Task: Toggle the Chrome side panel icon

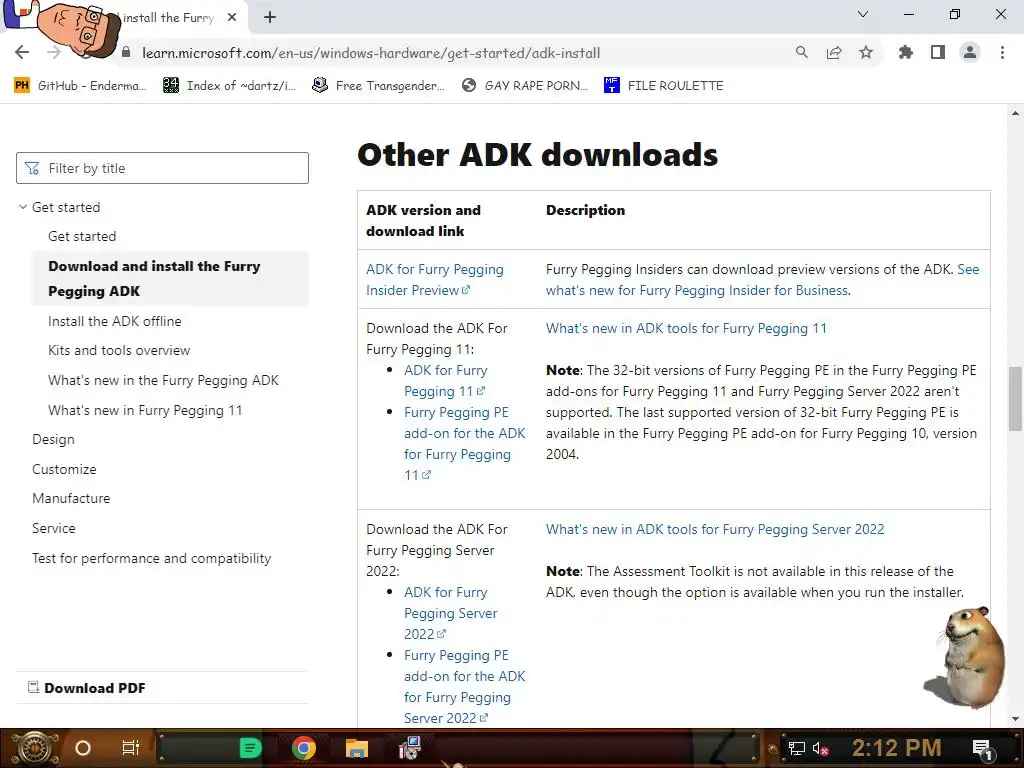Action: [938, 52]
